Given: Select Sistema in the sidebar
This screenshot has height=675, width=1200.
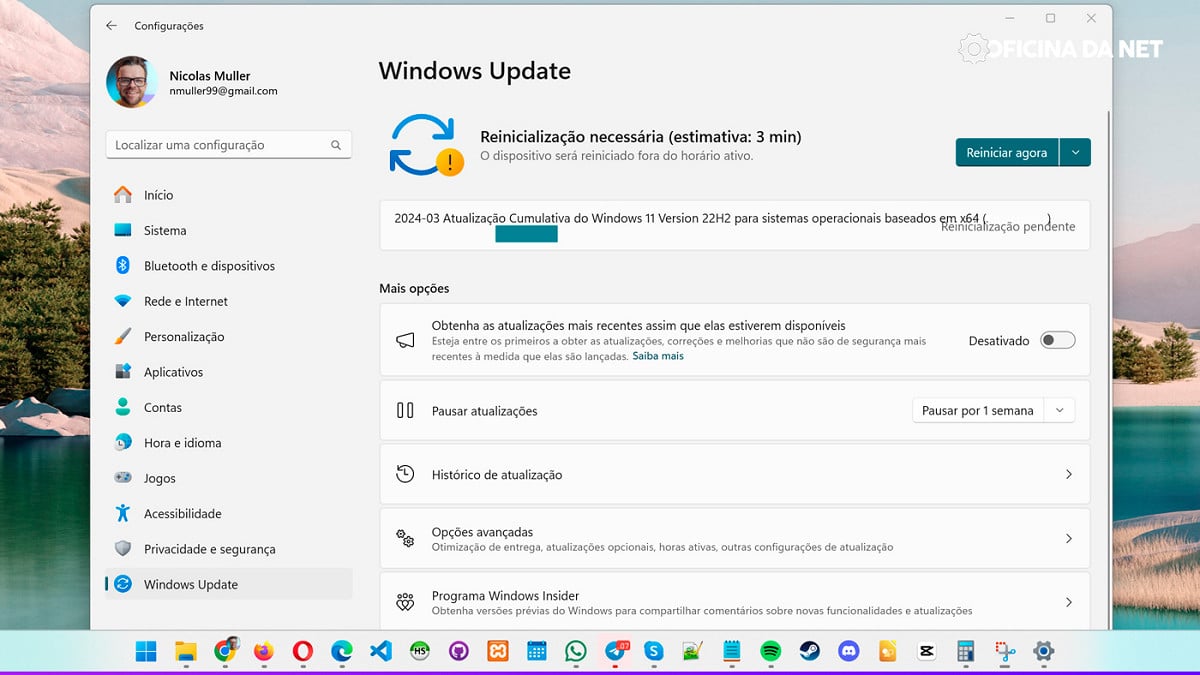Looking at the screenshot, I should click(x=165, y=230).
